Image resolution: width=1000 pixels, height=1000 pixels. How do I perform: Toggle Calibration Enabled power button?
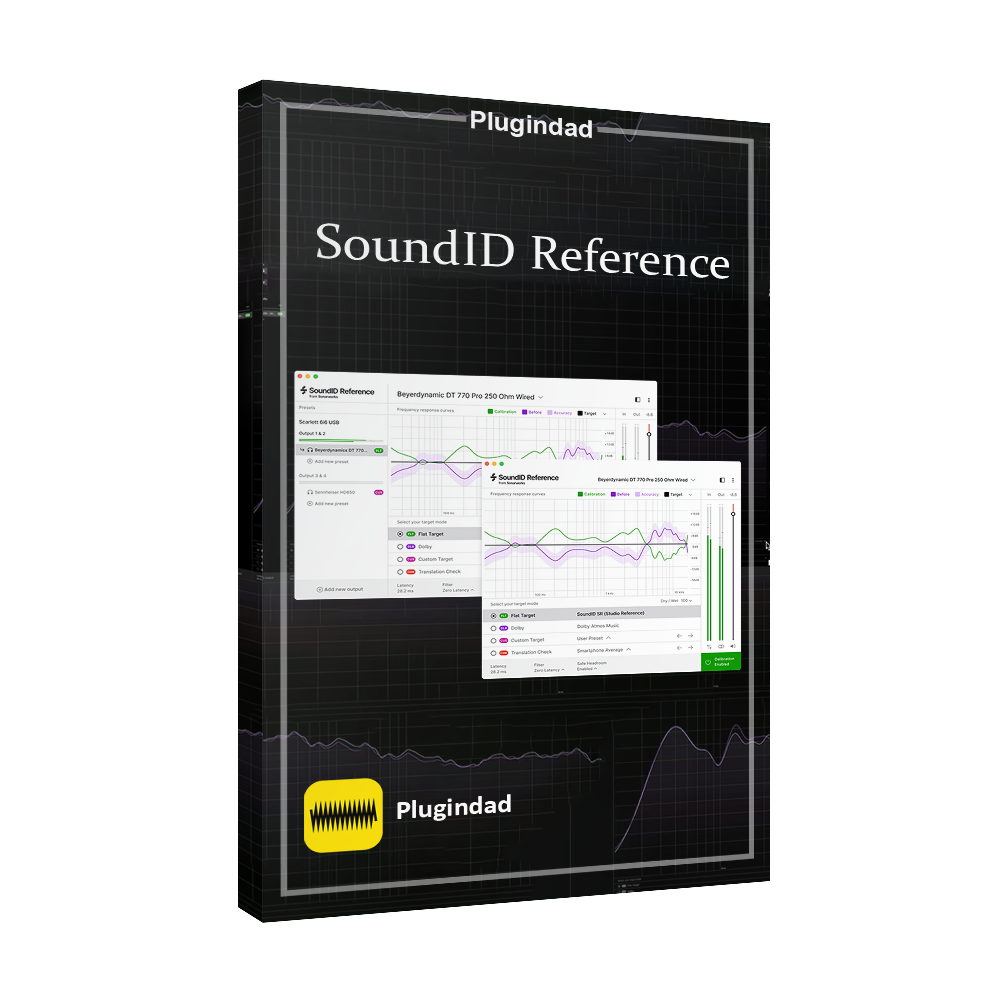click(709, 662)
